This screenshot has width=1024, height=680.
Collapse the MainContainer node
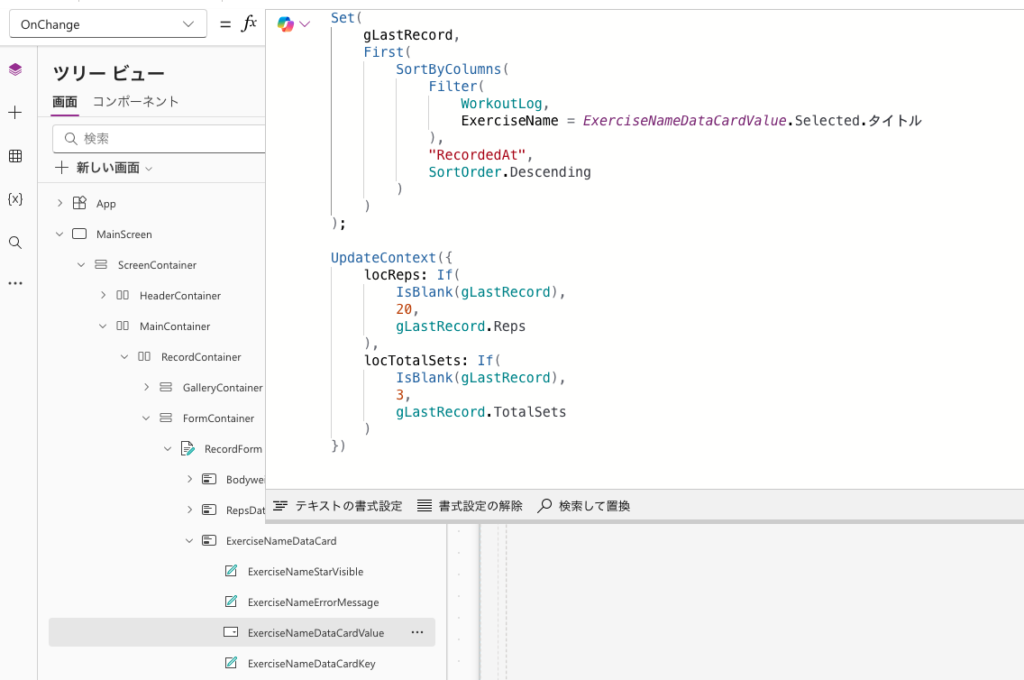pyautogui.click(x=103, y=326)
